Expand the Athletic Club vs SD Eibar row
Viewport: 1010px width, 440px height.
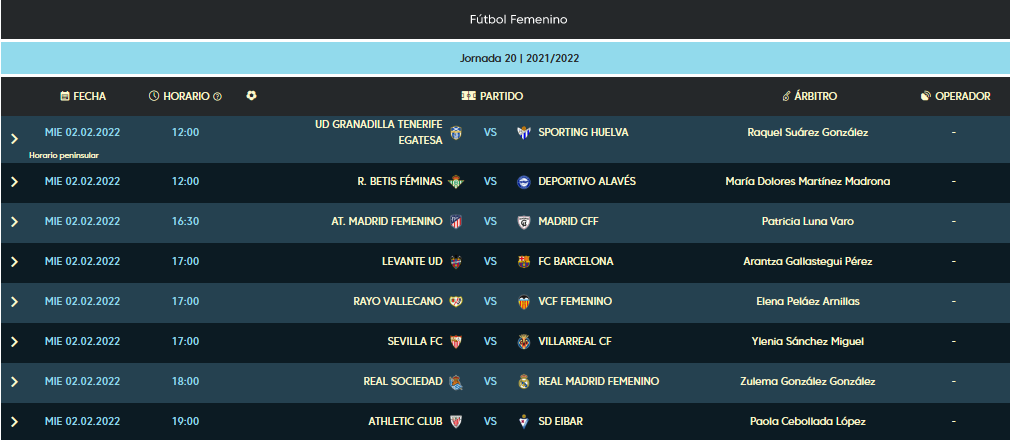[x=14, y=422]
